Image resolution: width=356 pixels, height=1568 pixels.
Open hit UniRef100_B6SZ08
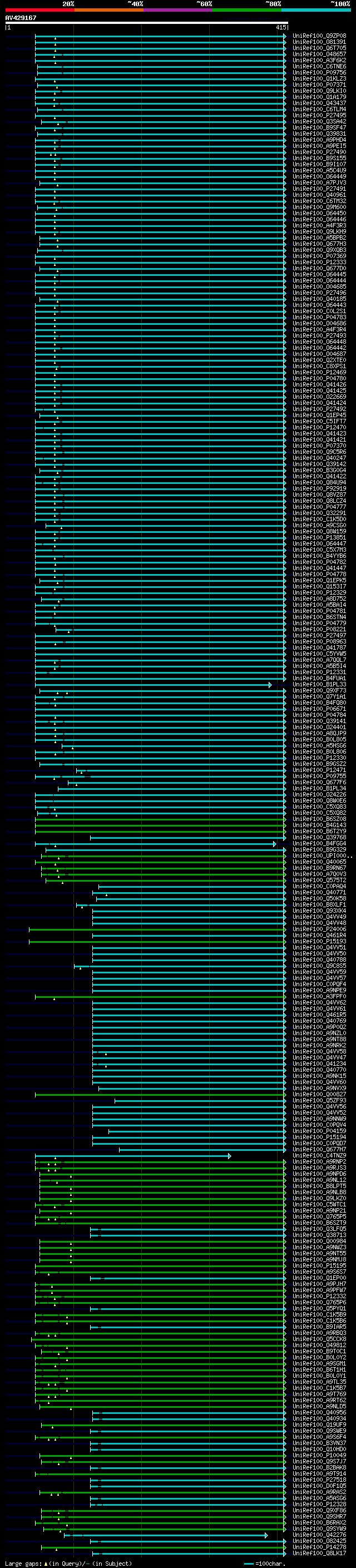click(319, 819)
